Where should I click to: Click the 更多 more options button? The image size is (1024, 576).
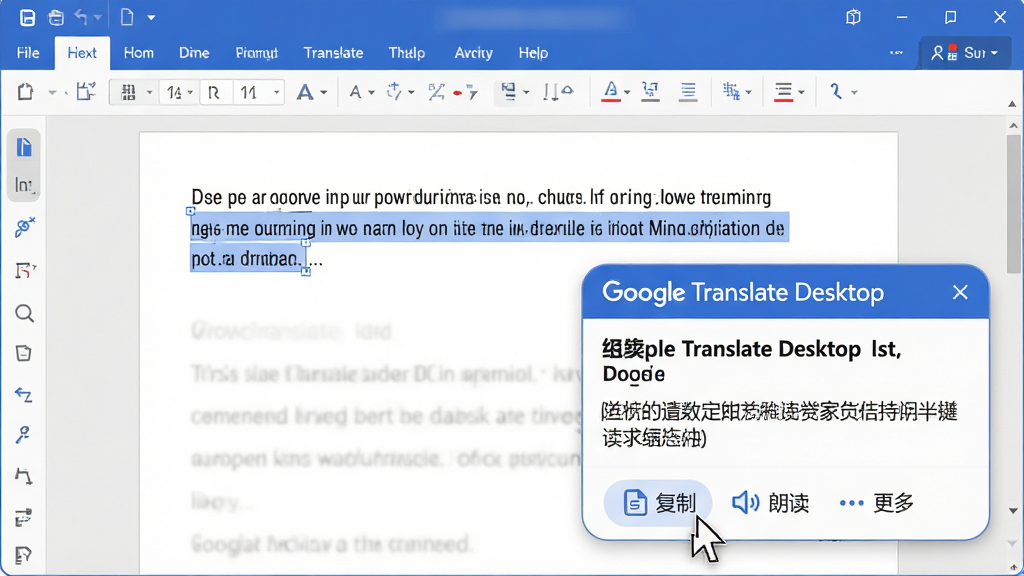pyautogui.click(x=876, y=503)
